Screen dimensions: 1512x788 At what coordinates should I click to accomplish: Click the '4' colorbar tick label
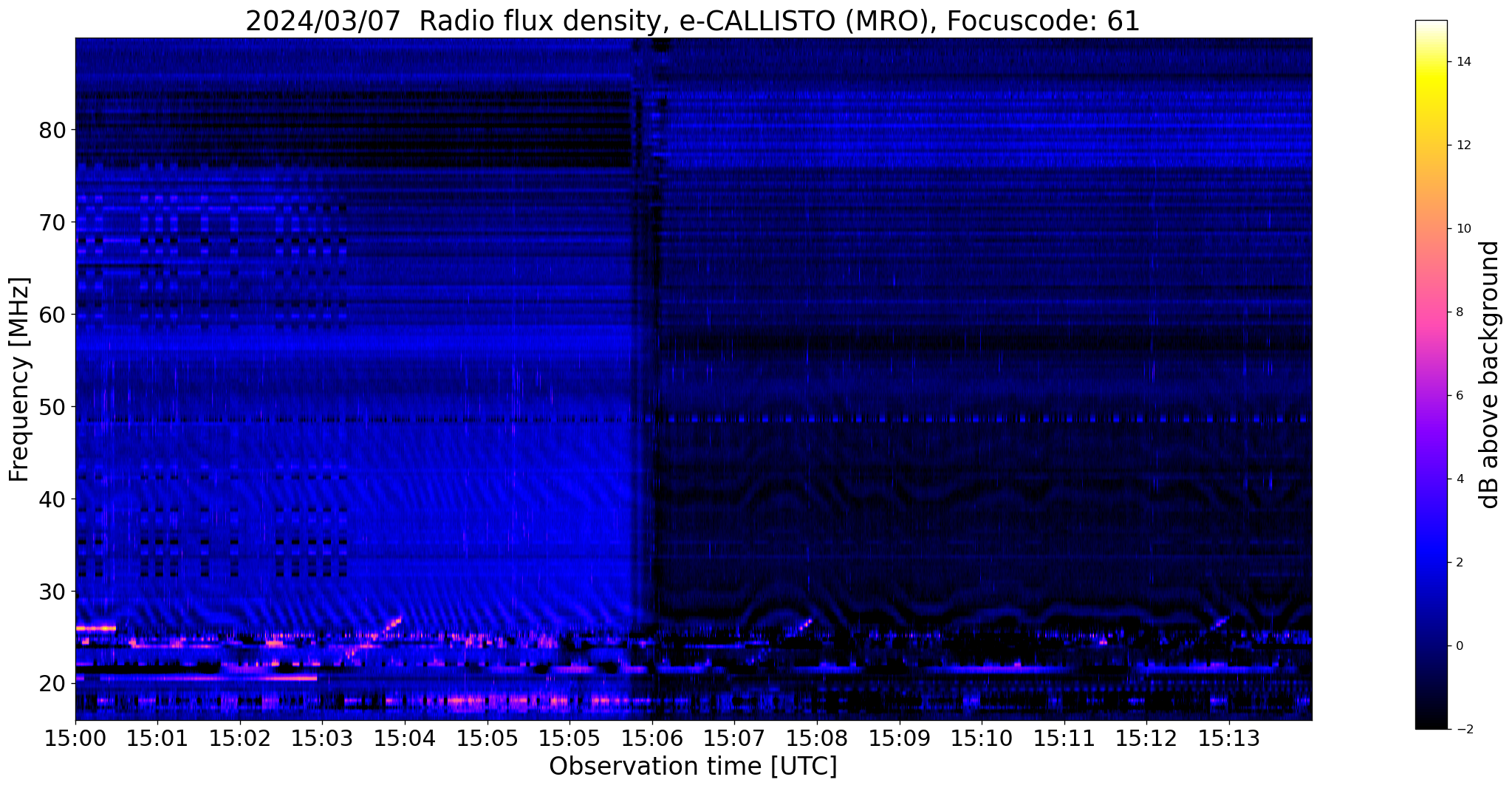click(x=1459, y=479)
